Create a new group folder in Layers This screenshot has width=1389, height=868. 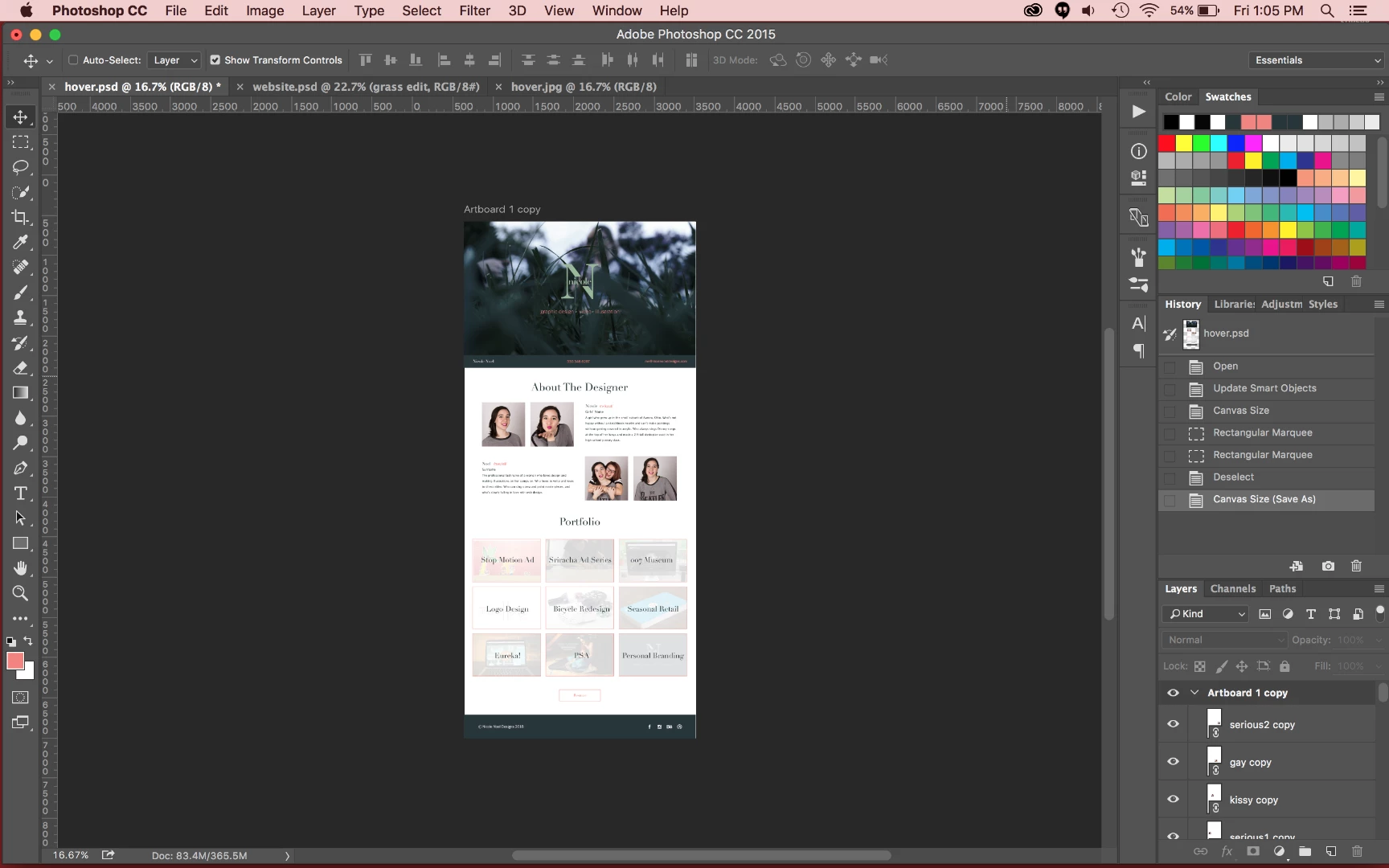point(1305,851)
